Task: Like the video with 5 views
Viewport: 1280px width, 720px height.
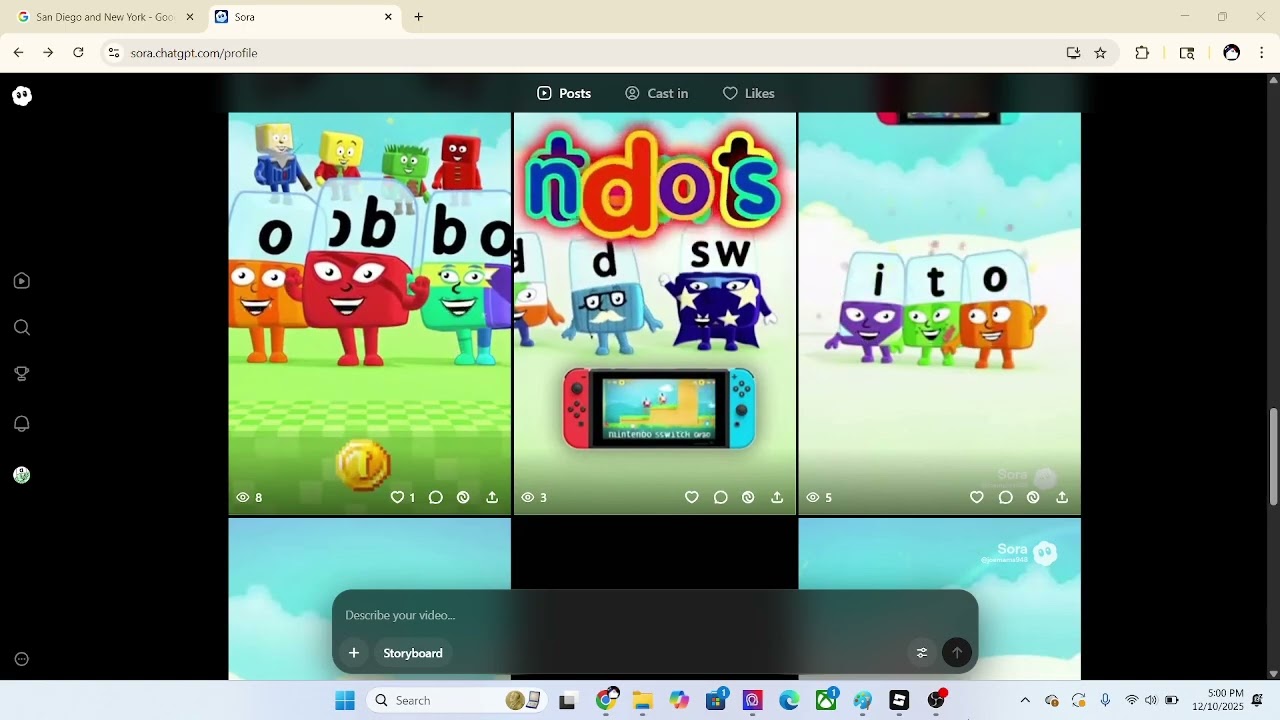Action: click(977, 497)
